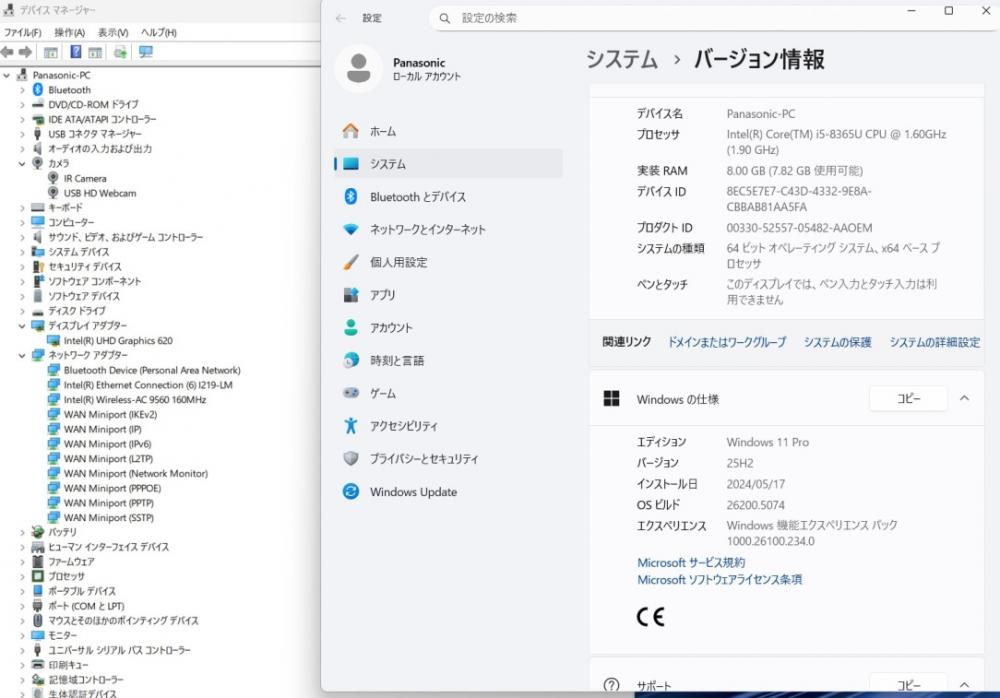Click コピー button for Windows の仕様
Viewport: 1000px width, 698px height.
click(x=908, y=399)
